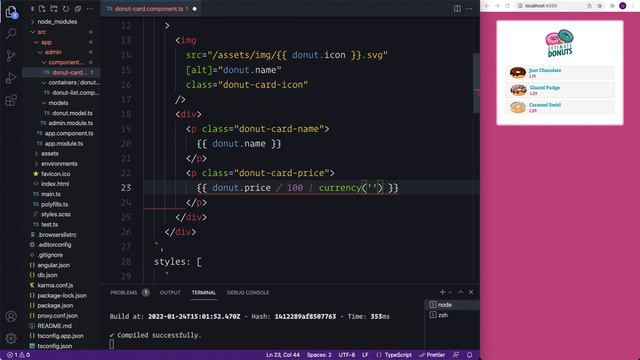Open browser extensions puzzle icon
The height and width of the screenshot is (360, 640).
point(612,6)
